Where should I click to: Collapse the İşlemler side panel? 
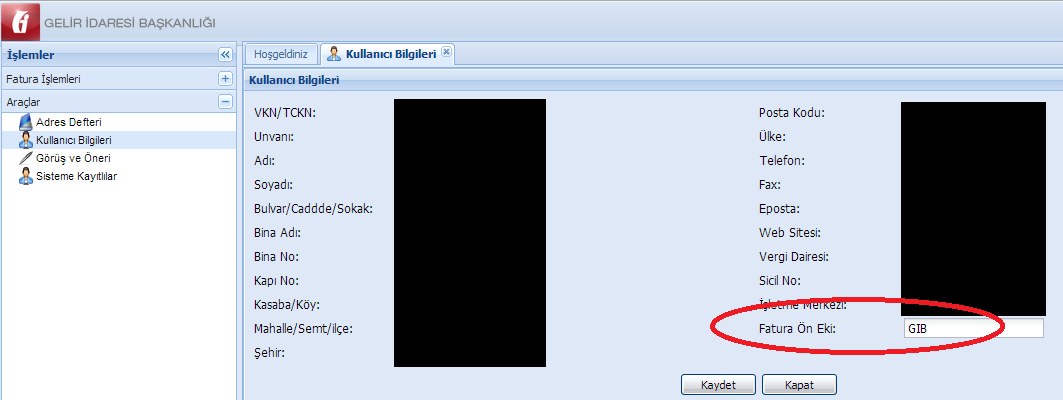pos(225,55)
